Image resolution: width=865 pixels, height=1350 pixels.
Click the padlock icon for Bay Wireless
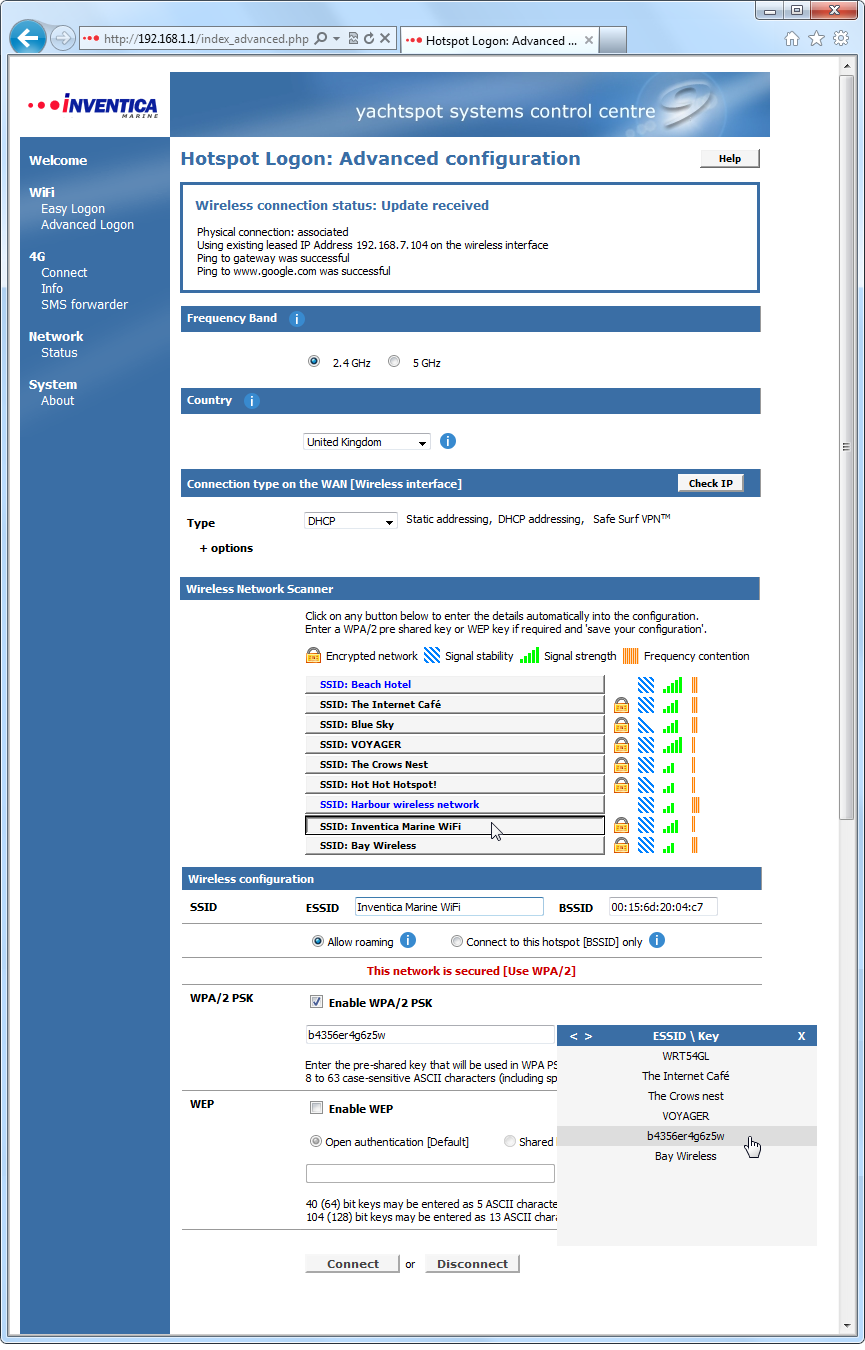coord(621,846)
